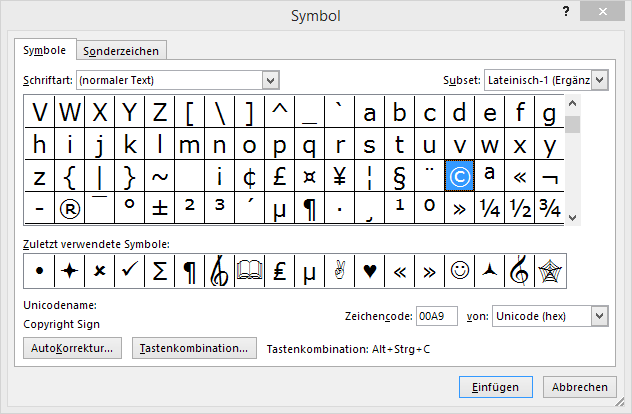Switch to the Sonderzeichen tab
This screenshot has width=632, height=414.
120,51
